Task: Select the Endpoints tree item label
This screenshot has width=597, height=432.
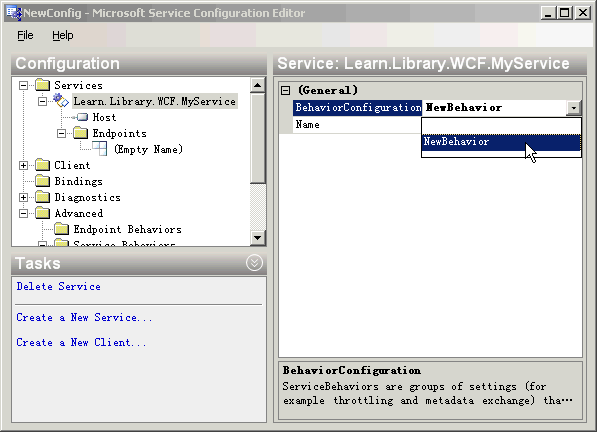Action: 120,133
